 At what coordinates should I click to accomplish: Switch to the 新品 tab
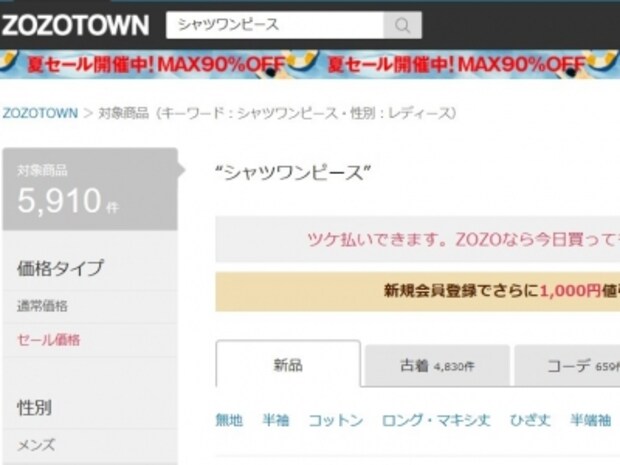coord(288,364)
